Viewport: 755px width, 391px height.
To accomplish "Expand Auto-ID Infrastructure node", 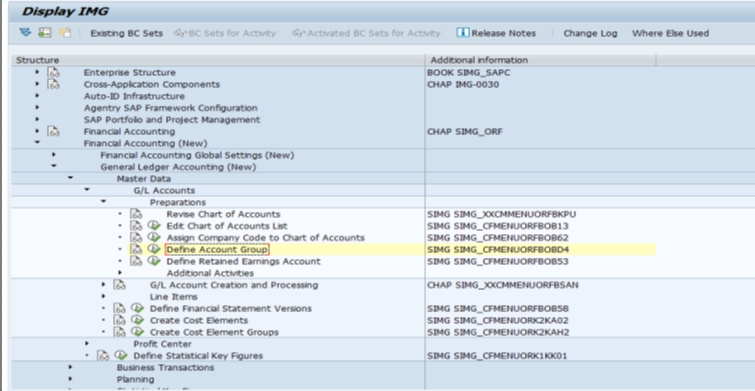I will tap(37, 96).
